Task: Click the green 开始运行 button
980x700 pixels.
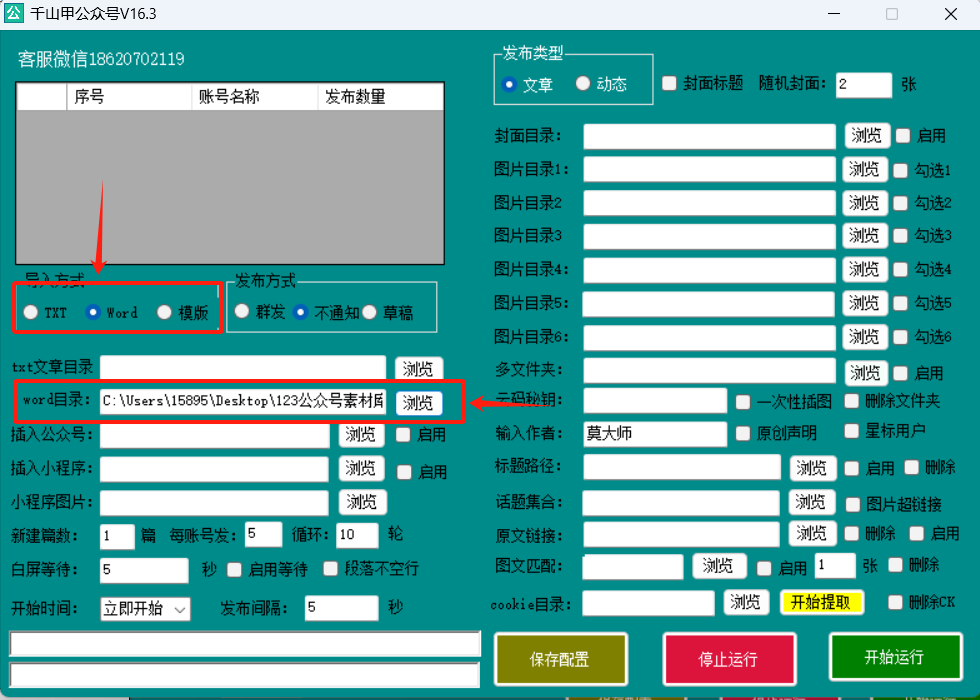Action: click(x=894, y=656)
